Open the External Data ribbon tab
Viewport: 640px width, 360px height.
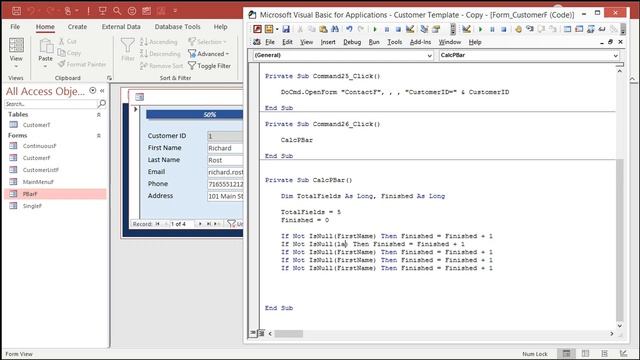tap(121, 27)
